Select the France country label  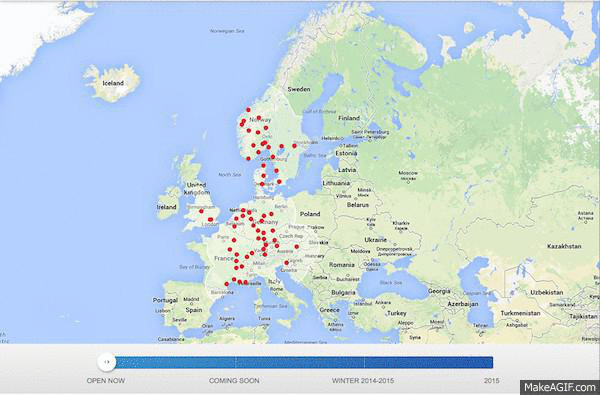(x=224, y=259)
